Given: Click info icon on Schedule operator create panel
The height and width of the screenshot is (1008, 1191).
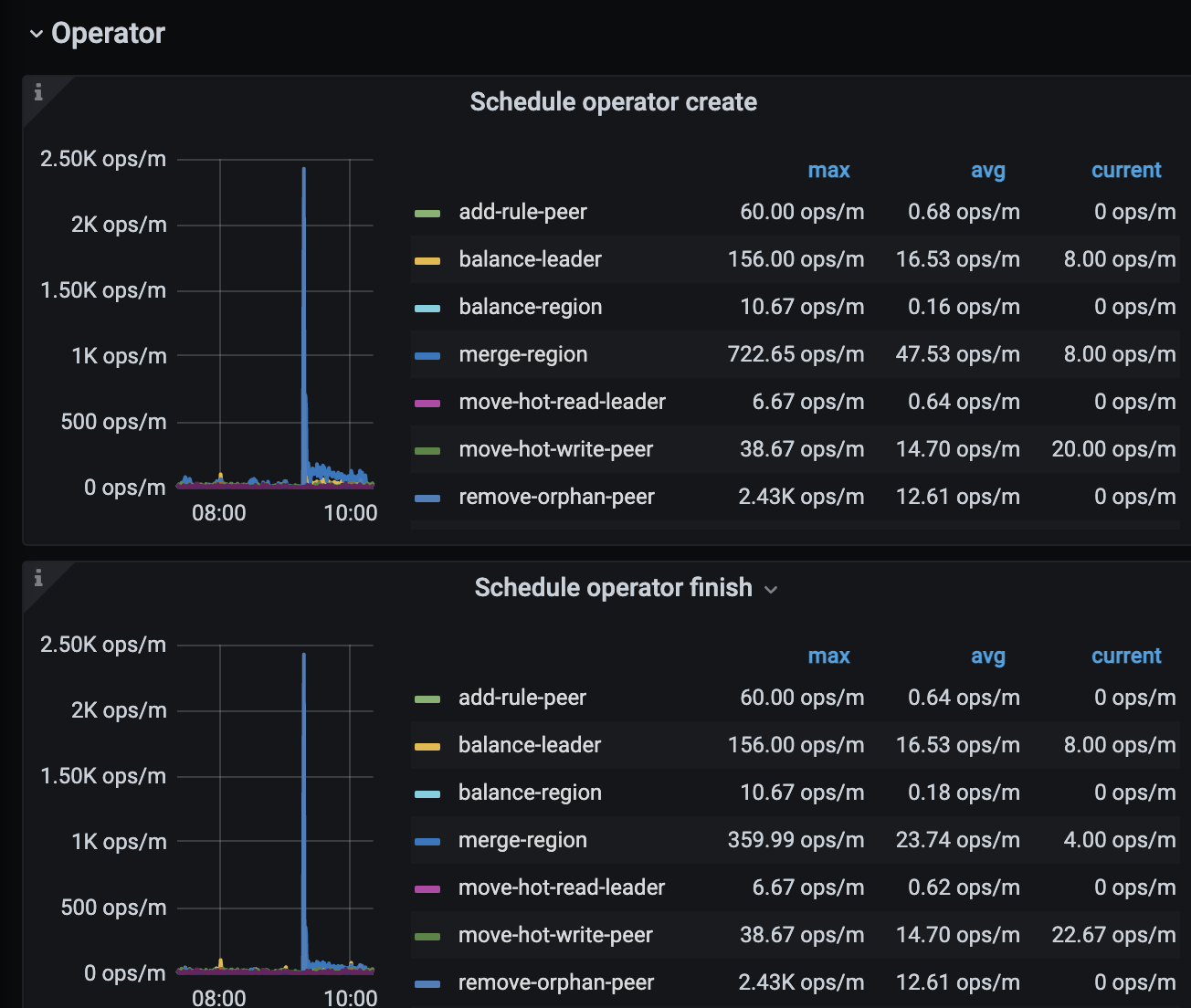Looking at the screenshot, I should tap(38, 92).
